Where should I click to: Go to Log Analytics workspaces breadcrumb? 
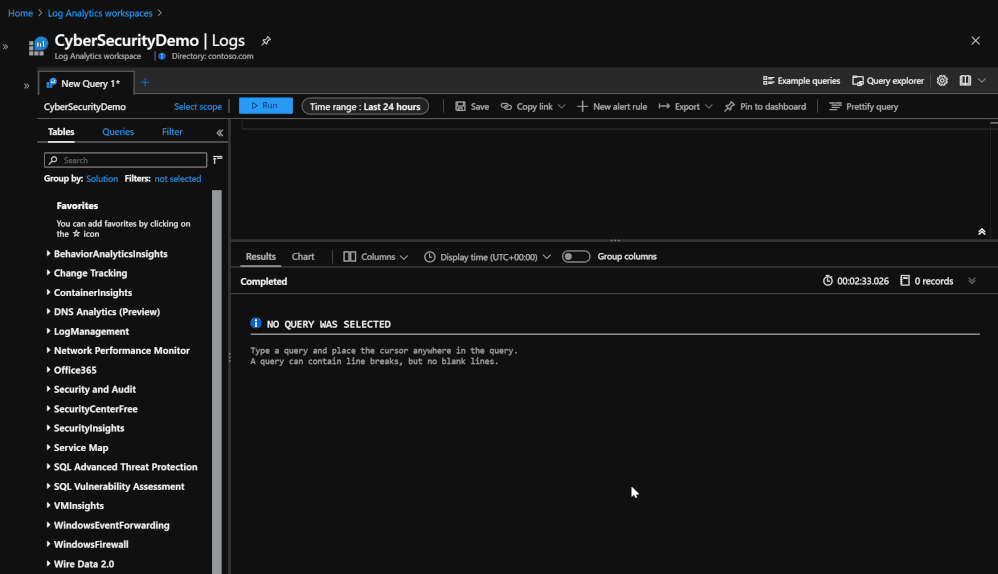100,13
